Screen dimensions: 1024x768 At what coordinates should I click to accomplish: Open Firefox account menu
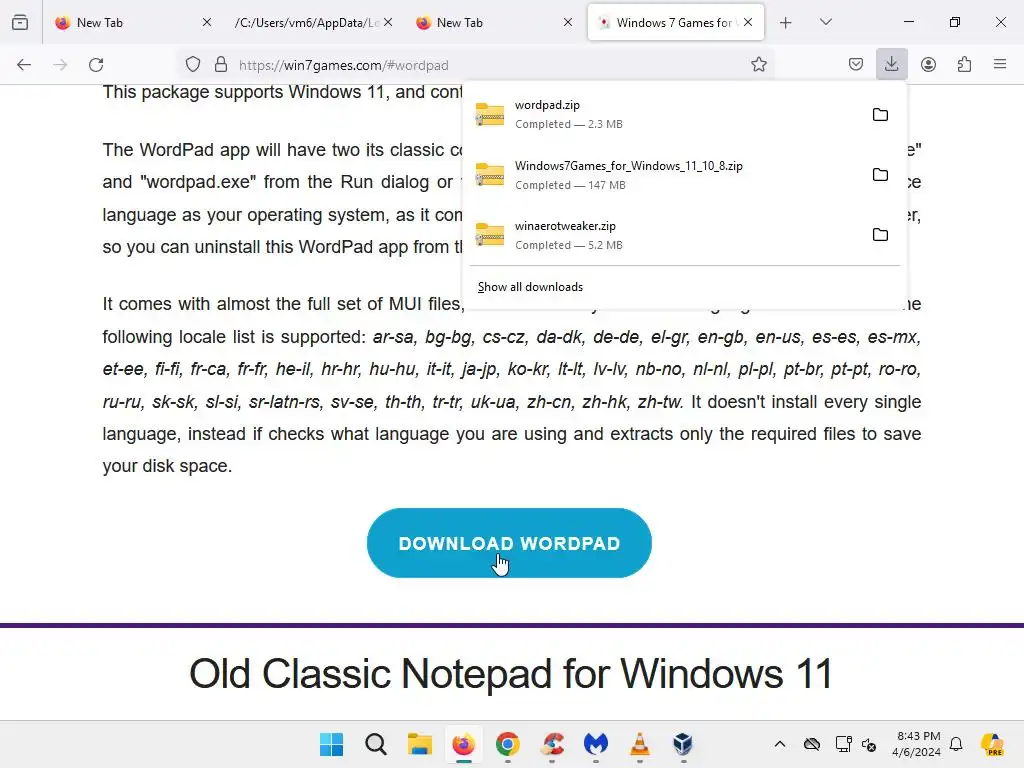point(928,65)
